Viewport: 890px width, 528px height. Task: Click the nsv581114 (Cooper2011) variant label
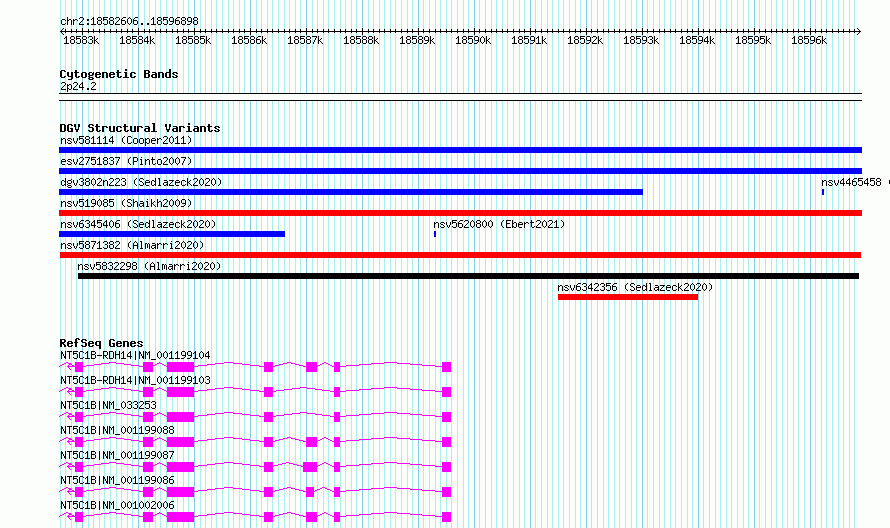(x=126, y=140)
